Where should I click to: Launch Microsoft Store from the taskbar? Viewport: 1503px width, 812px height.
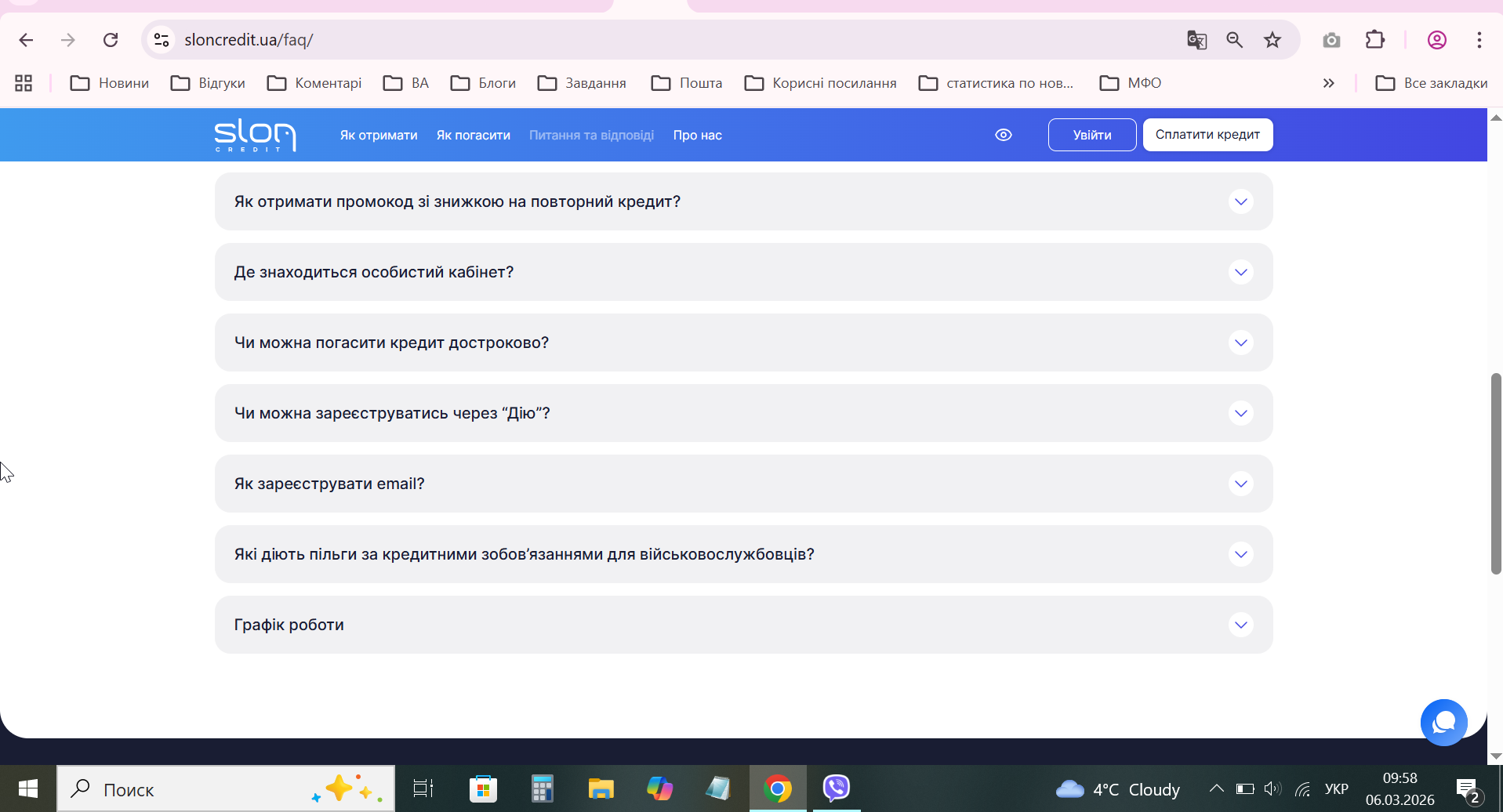(x=483, y=788)
